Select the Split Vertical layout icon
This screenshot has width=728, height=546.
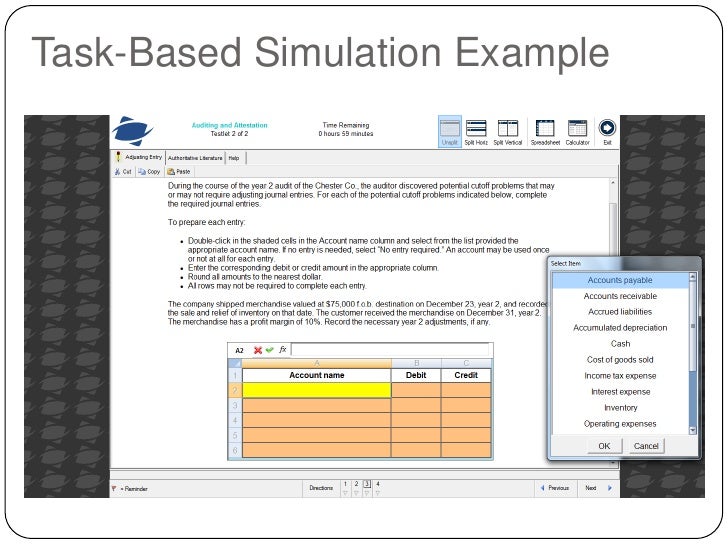(x=507, y=129)
